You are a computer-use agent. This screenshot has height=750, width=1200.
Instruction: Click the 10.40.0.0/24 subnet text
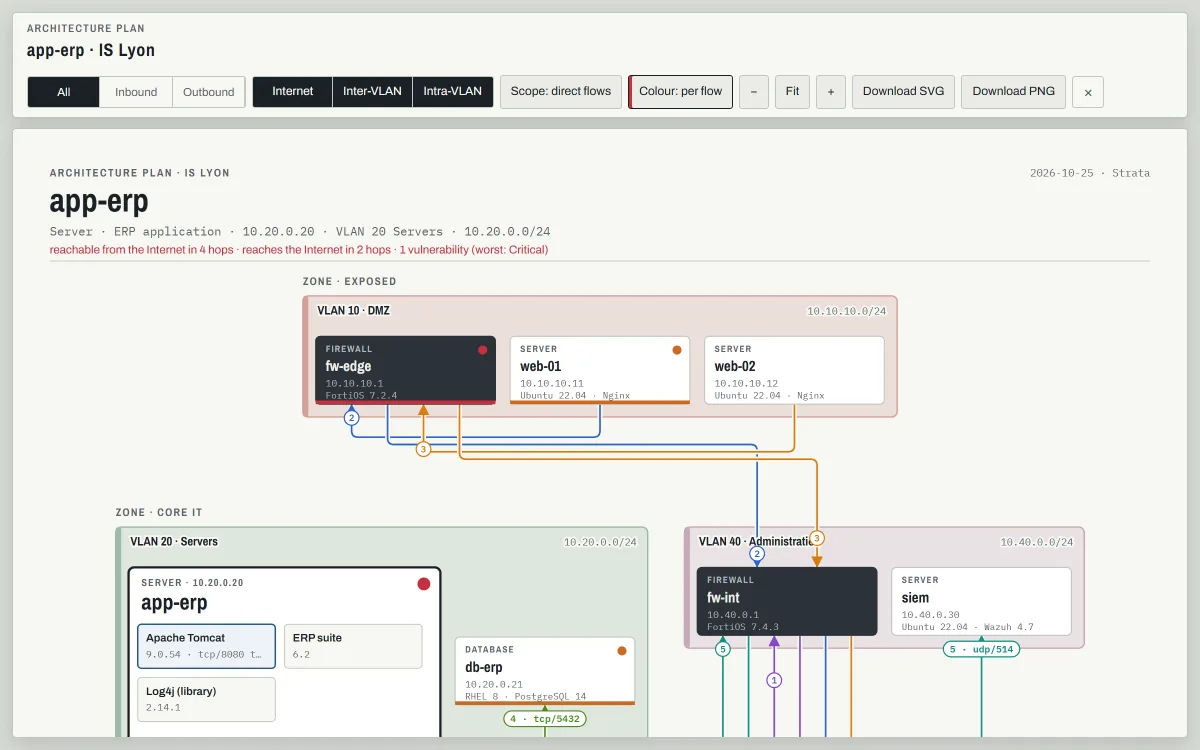click(x=1036, y=543)
